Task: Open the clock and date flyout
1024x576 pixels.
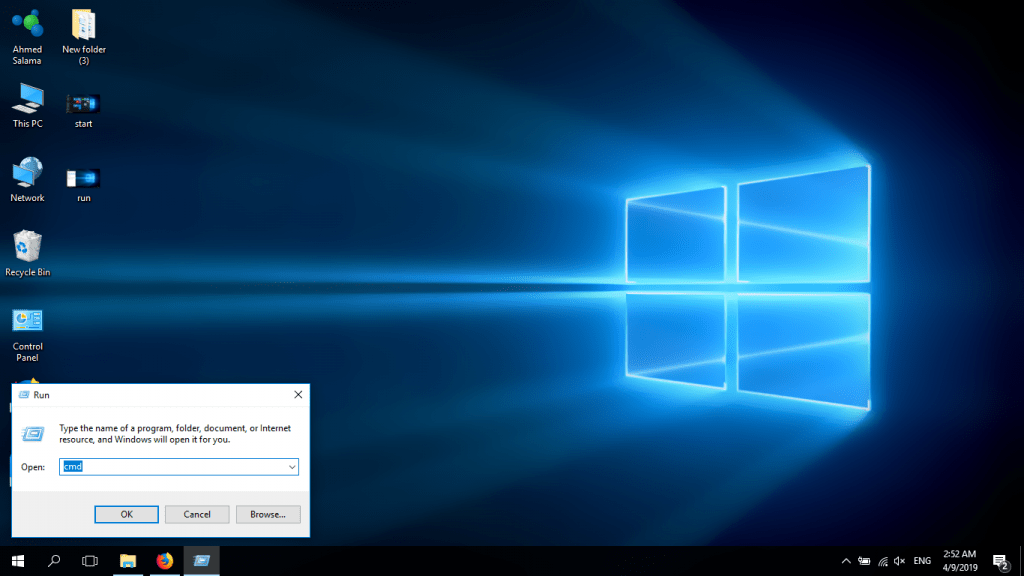Action: click(960, 561)
